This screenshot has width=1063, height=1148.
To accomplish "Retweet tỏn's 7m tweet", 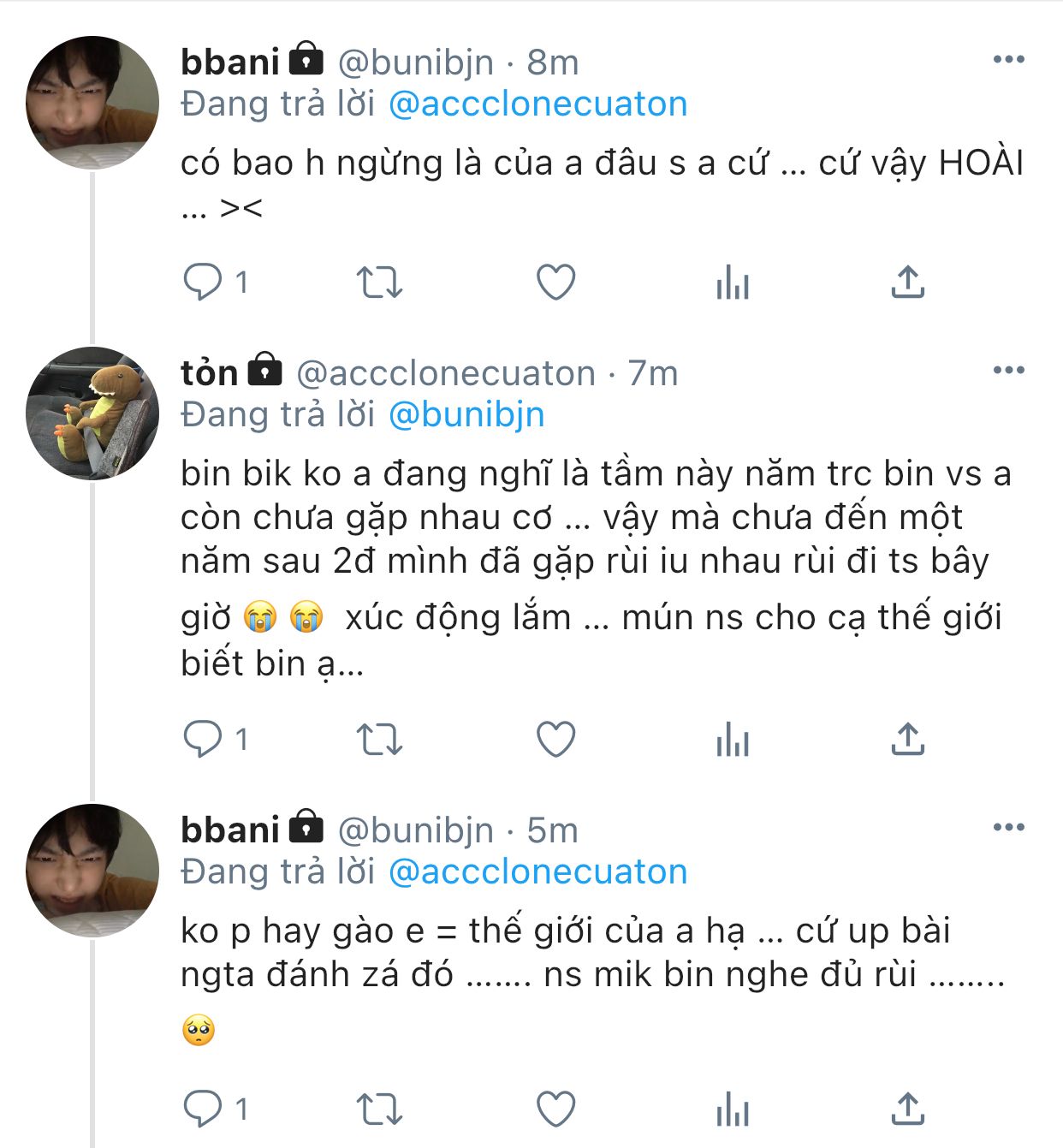I will (x=378, y=739).
